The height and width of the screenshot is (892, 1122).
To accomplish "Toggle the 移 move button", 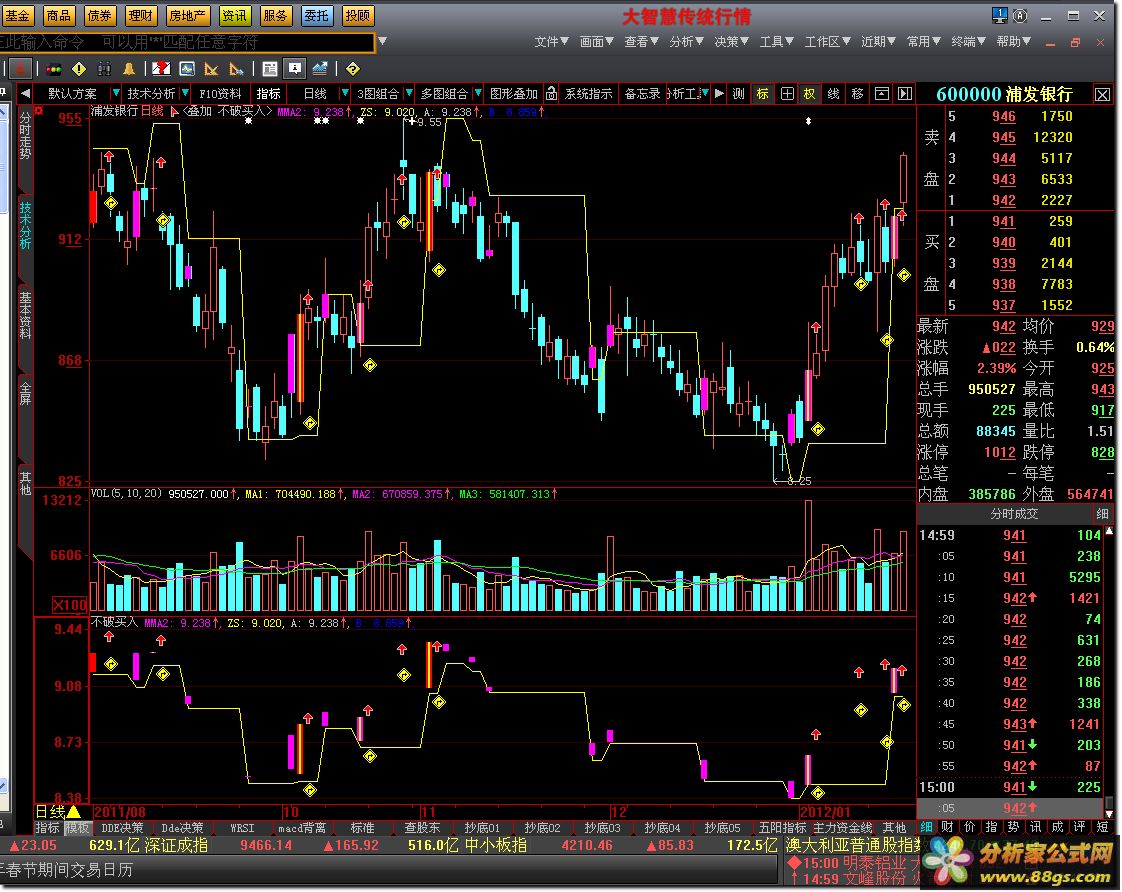I will 857,94.
